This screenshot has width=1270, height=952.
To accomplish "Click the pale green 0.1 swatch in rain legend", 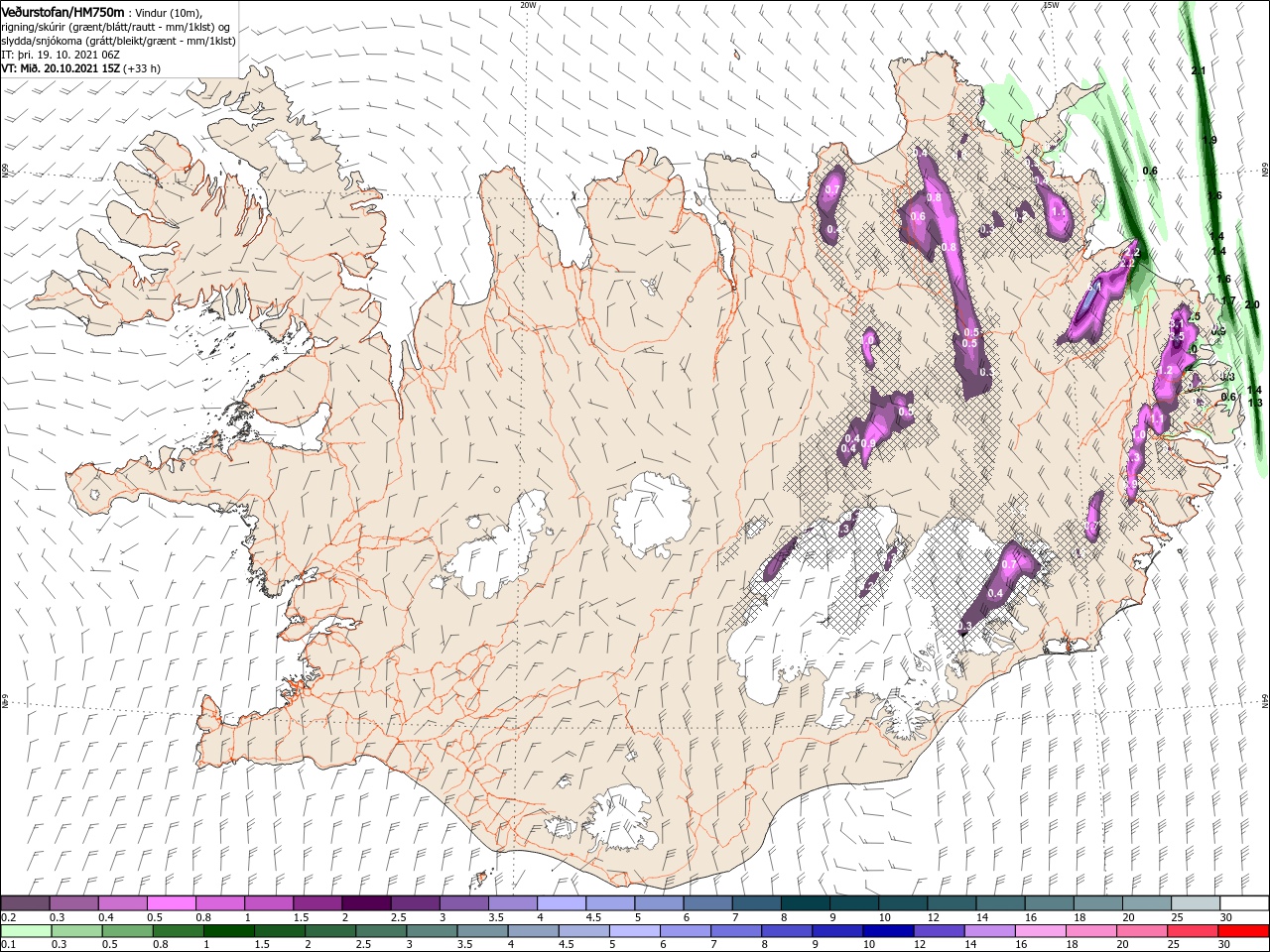I will click(26, 931).
